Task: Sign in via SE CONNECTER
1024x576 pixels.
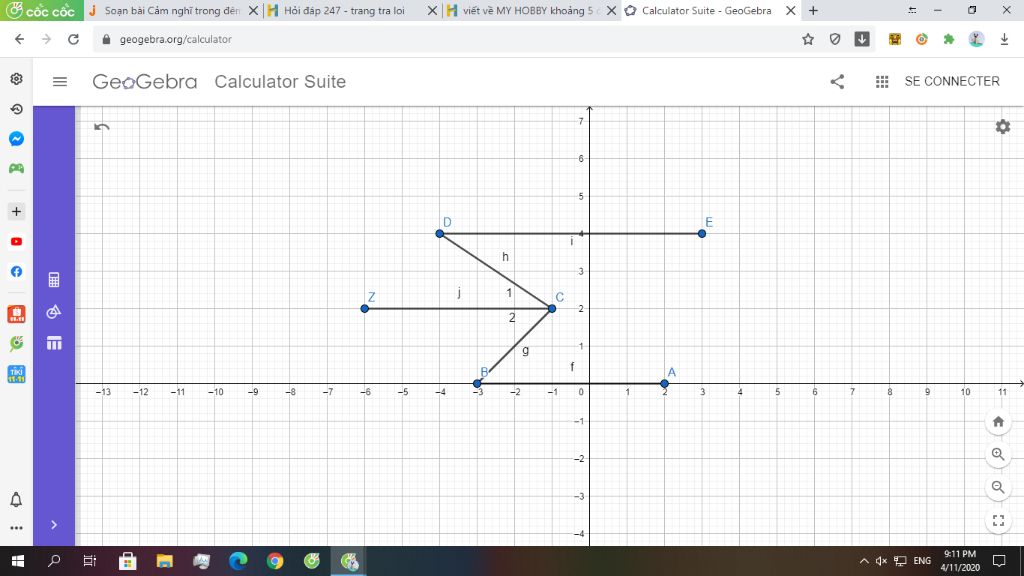Action: [952, 82]
